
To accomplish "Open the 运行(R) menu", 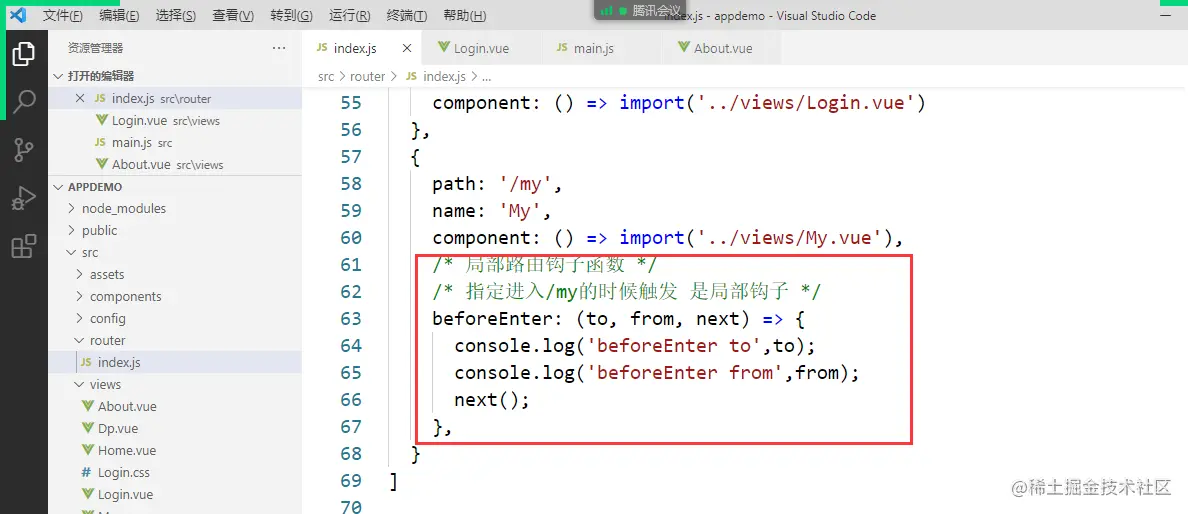I will [x=350, y=16].
